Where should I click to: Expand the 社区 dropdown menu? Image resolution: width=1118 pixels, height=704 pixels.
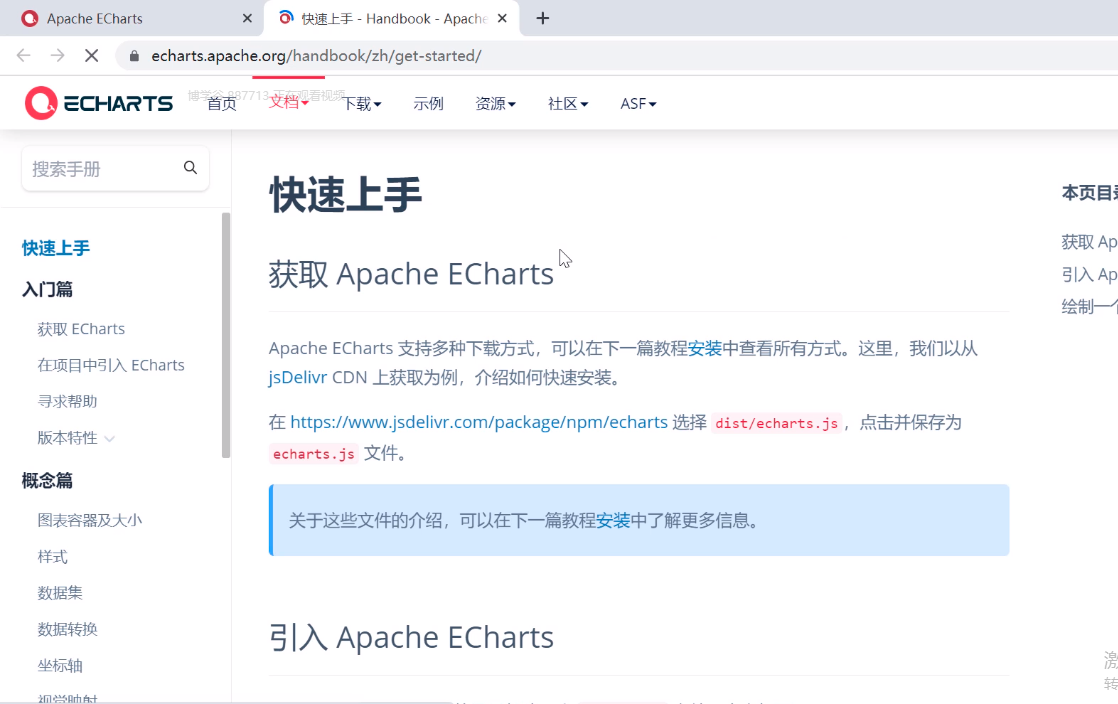coord(568,104)
